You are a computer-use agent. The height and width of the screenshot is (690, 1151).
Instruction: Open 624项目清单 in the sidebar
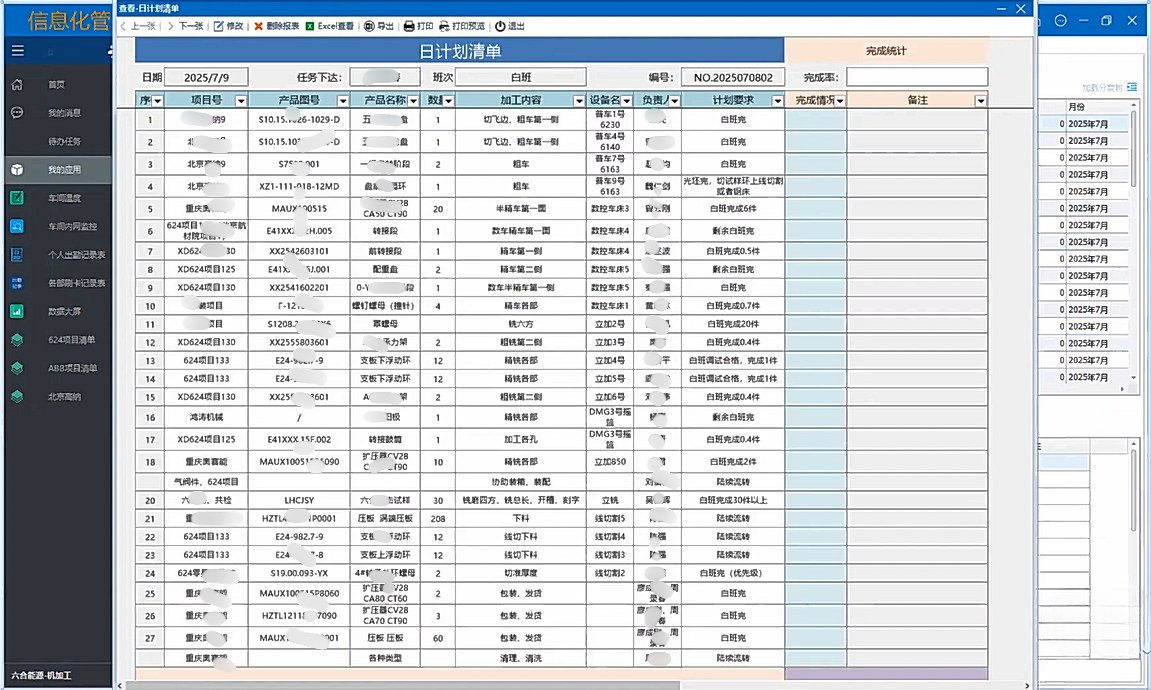[72, 340]
